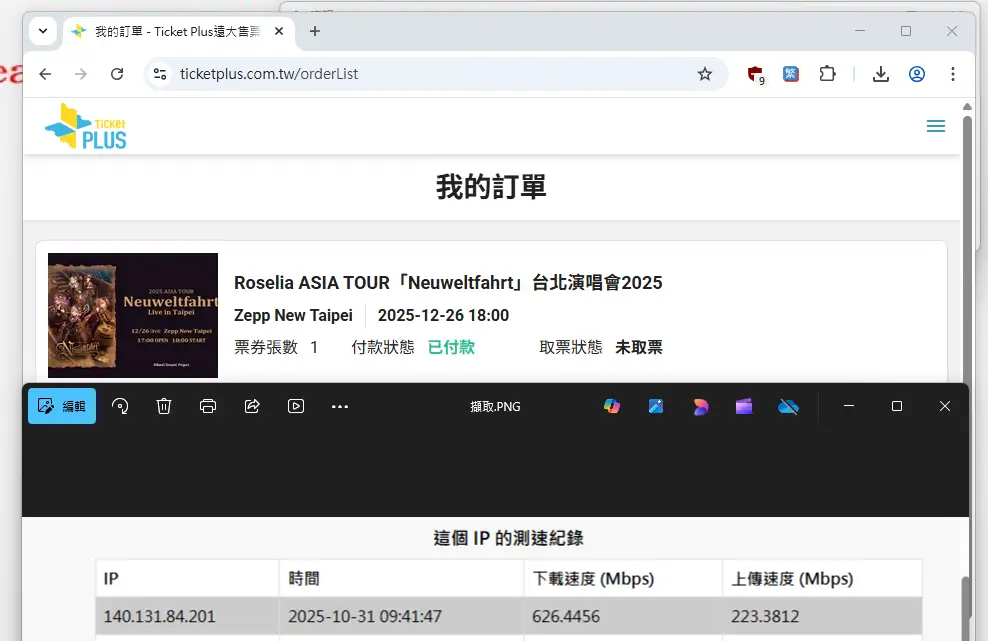Open Chrome extensions puzzle icon
The height and width of the screenshot is (641, 988).
(827, 74)
